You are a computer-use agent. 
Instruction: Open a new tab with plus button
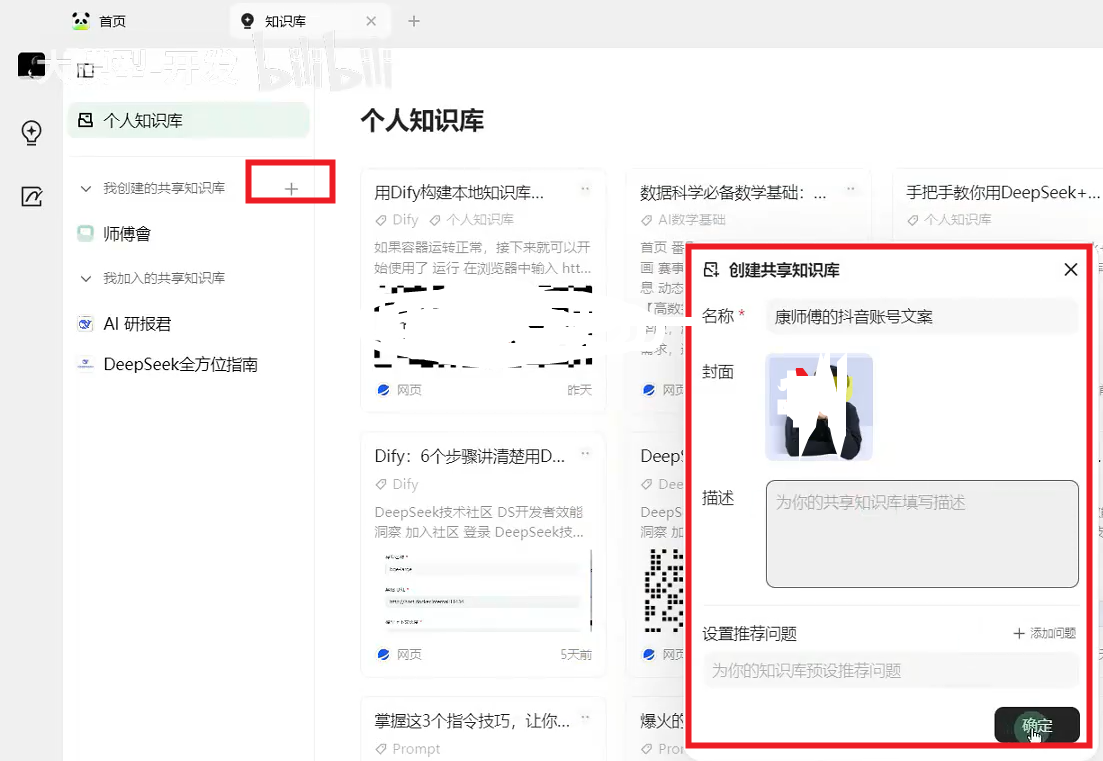click(414, 21)
